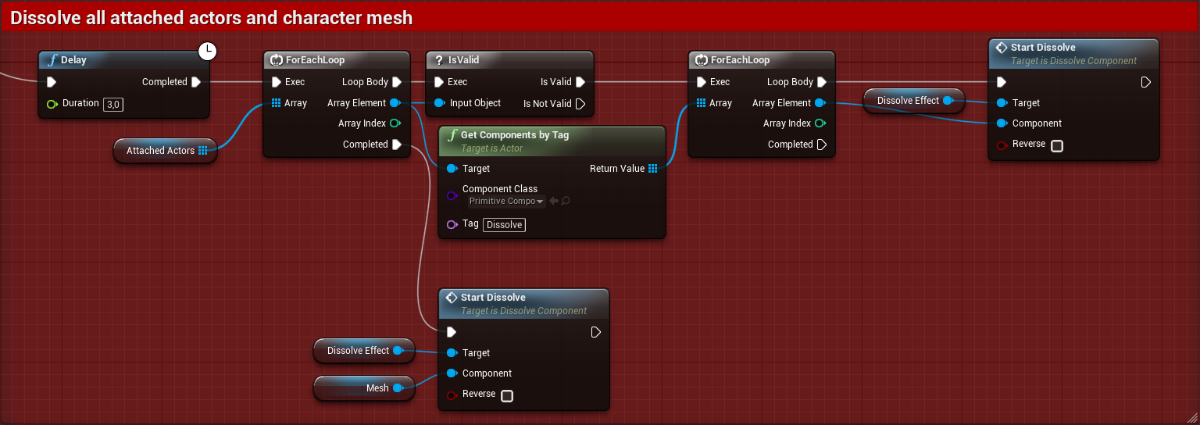Toggle Reverse checkbox on the bottom Start Dissolve node
The image size is (1200, 425).
[507, 395]
